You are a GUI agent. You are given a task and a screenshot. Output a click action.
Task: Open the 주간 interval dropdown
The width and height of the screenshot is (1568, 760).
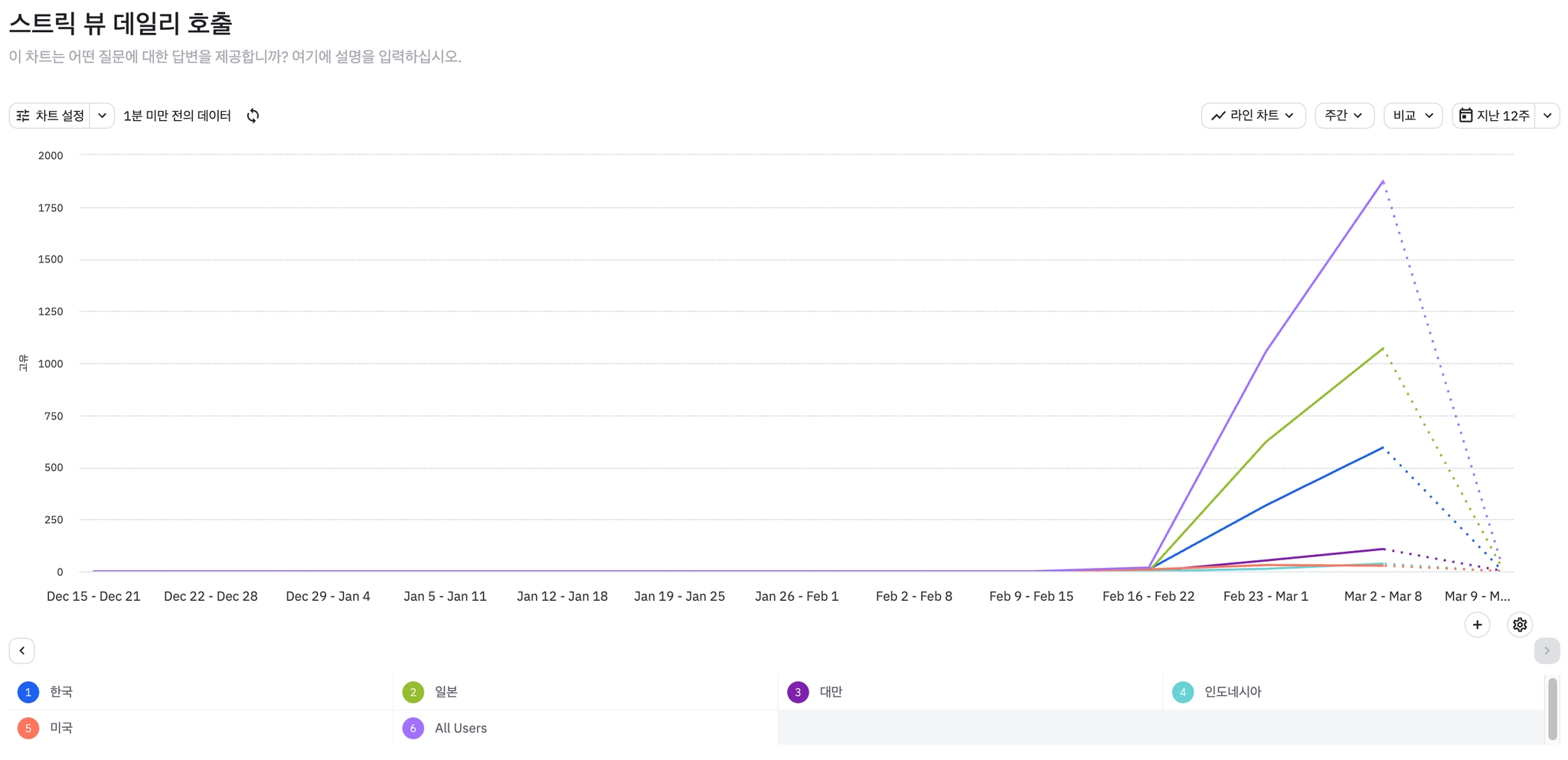pyautogui.click(x=1344, y=116)
